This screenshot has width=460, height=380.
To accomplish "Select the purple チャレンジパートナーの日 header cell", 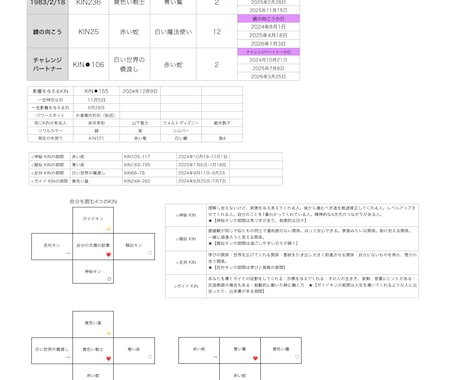I will coord(268,52).
